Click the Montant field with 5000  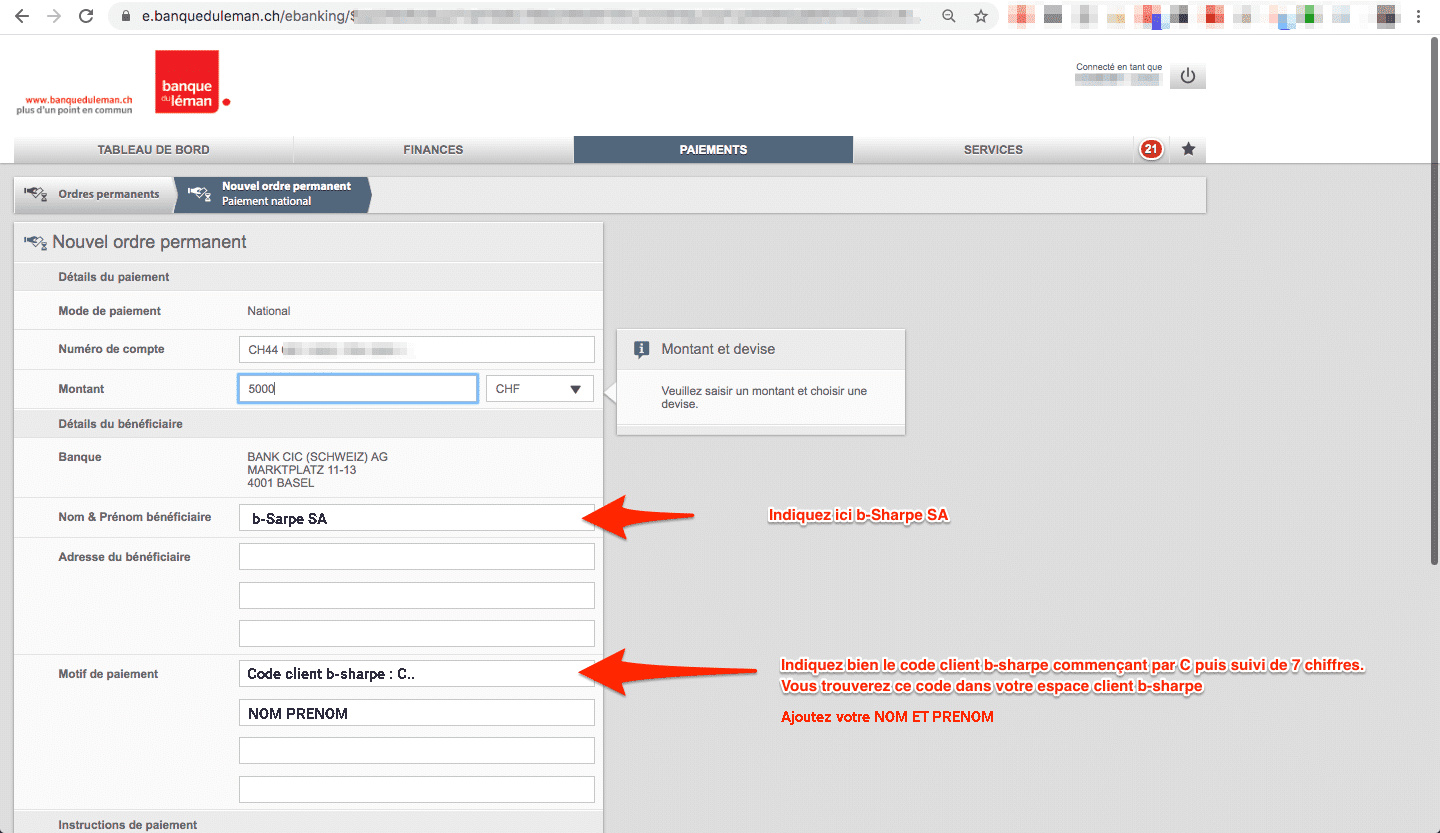(x=358, y=389)
